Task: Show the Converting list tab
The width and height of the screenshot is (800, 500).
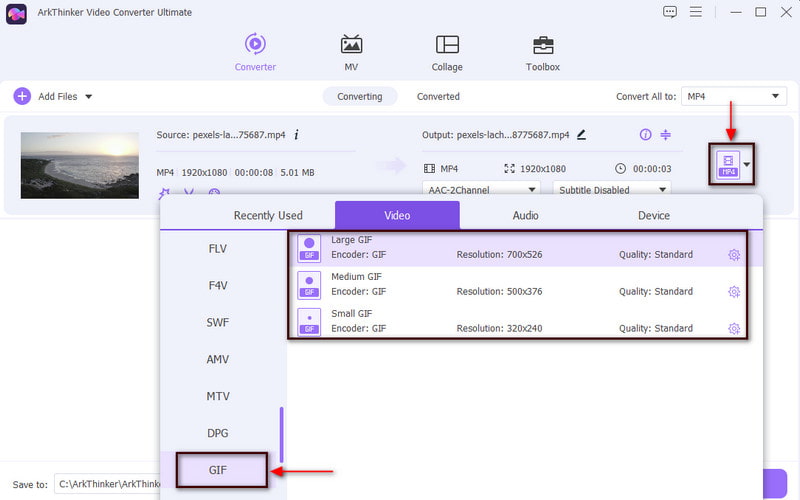Action: [360, 96]
